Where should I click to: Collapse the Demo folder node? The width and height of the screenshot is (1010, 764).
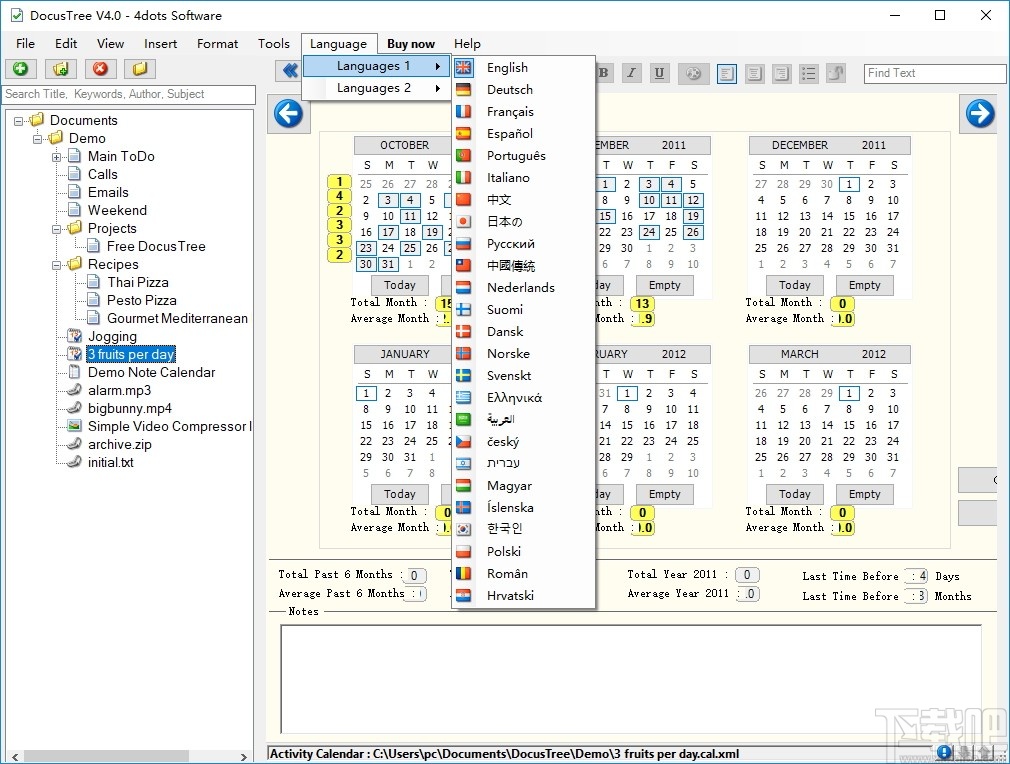click(x=37, y=138)
